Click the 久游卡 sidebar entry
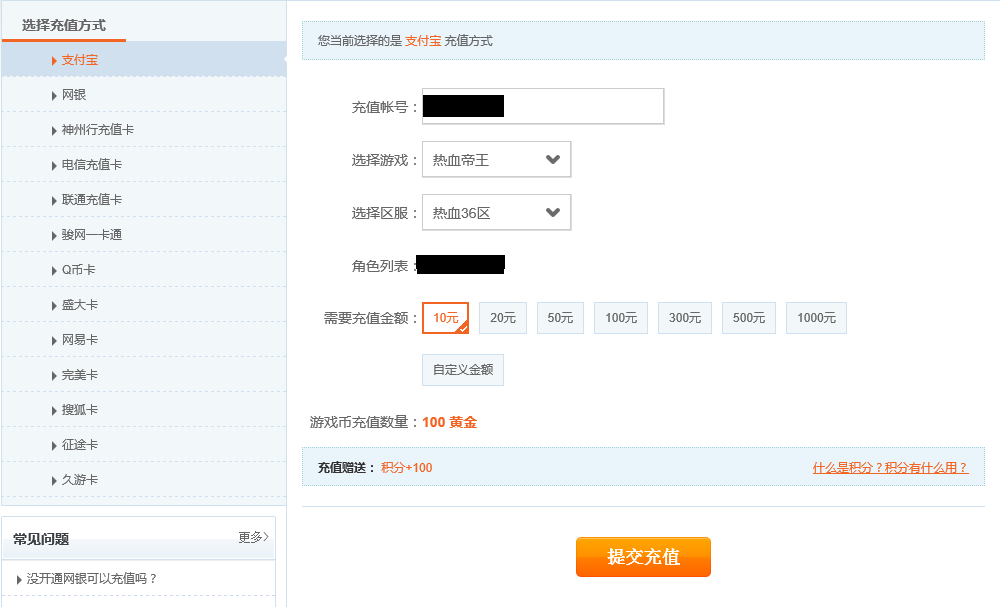This screenshot has height=607, width=1000. [x=80, y=480]
